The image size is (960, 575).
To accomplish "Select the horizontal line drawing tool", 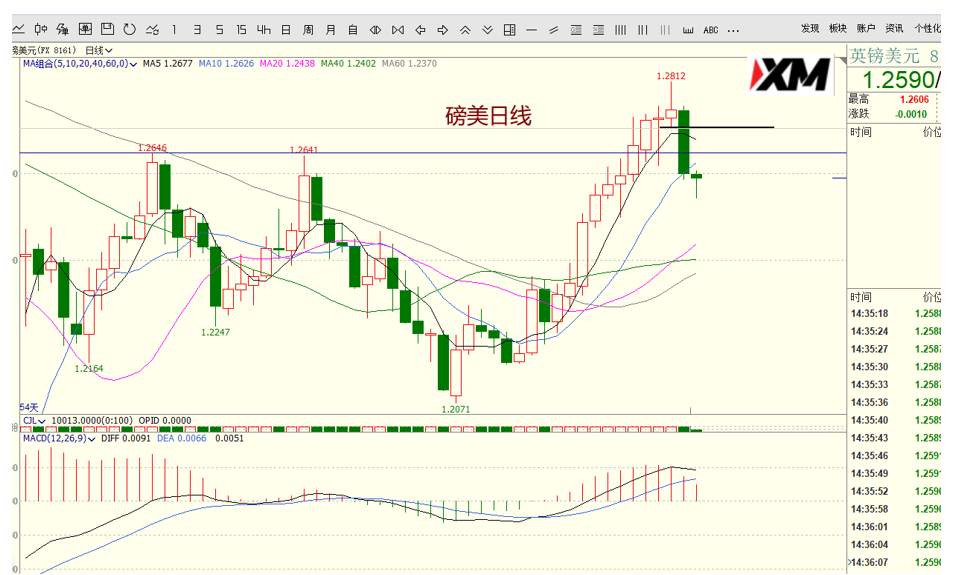I will (531, 29).
